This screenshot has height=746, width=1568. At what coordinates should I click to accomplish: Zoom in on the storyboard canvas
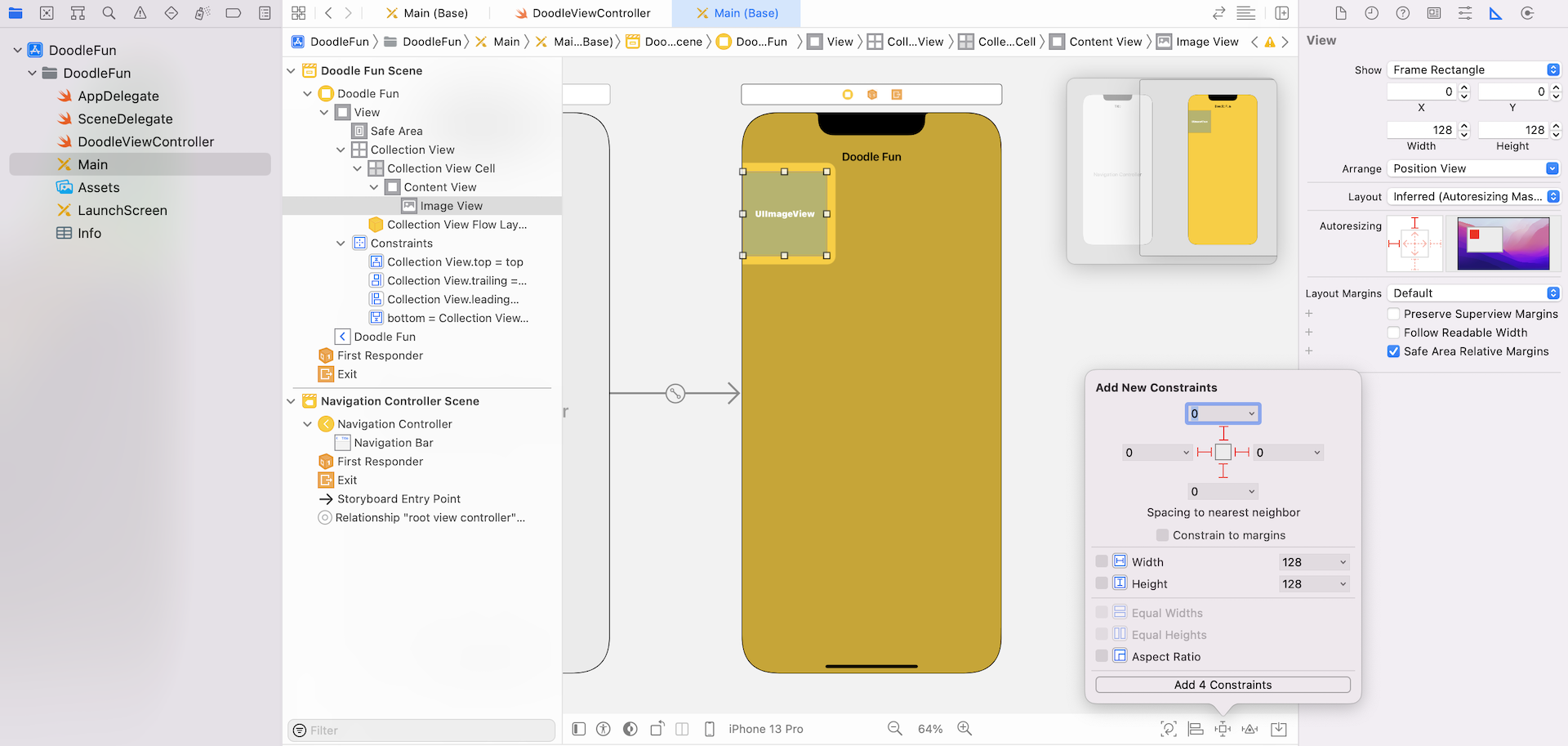click(x=964, y=729)
